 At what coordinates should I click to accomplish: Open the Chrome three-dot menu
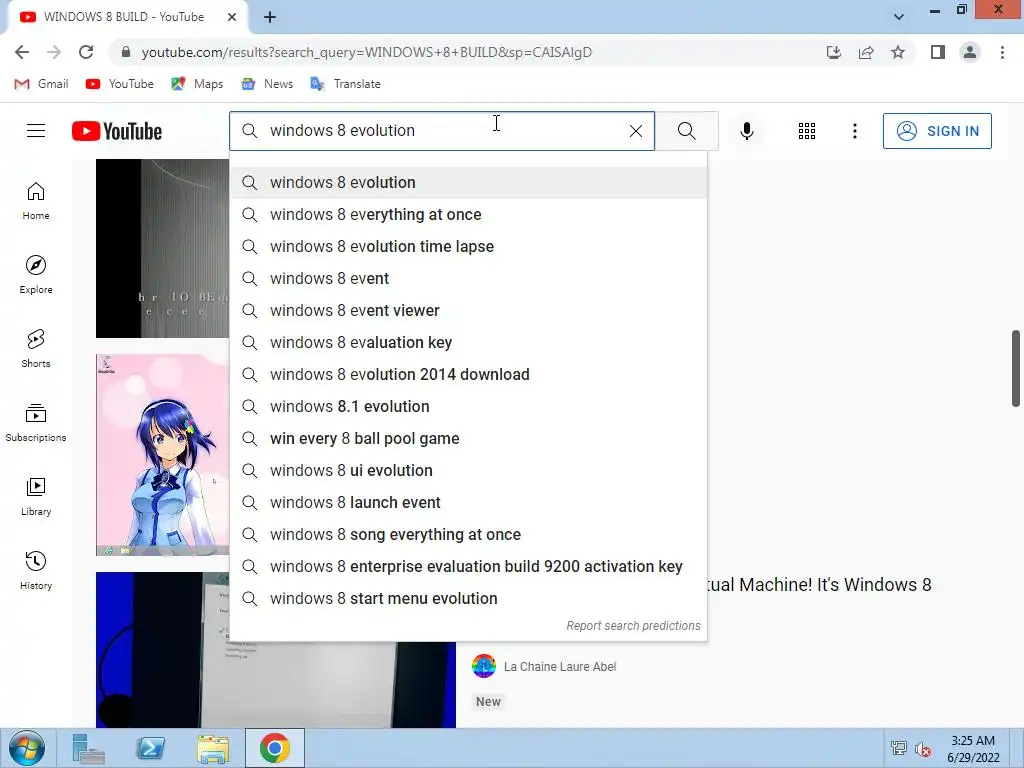[1002, 52]
